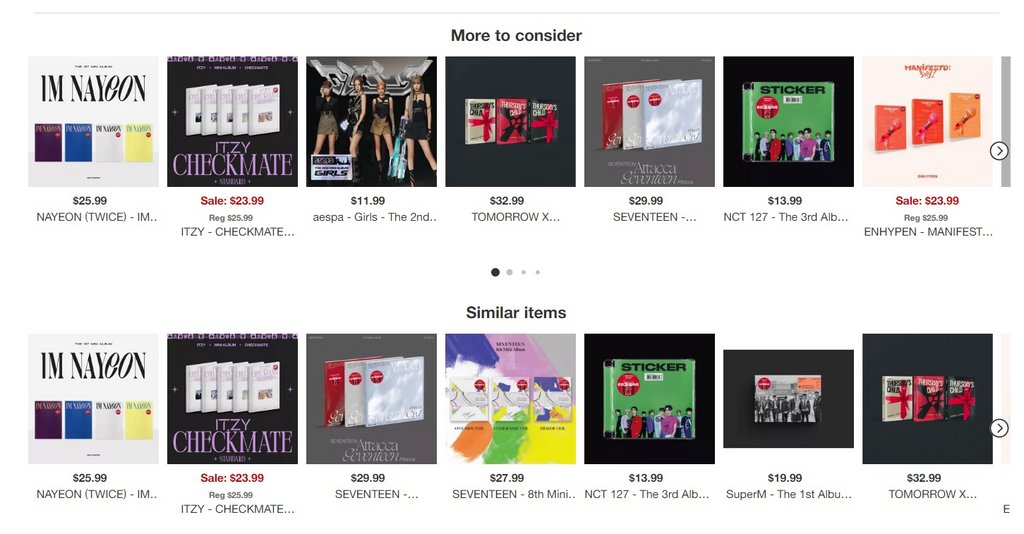
Task: Click next arrow in More to consider carousel
Action: [x=999, y=151]
